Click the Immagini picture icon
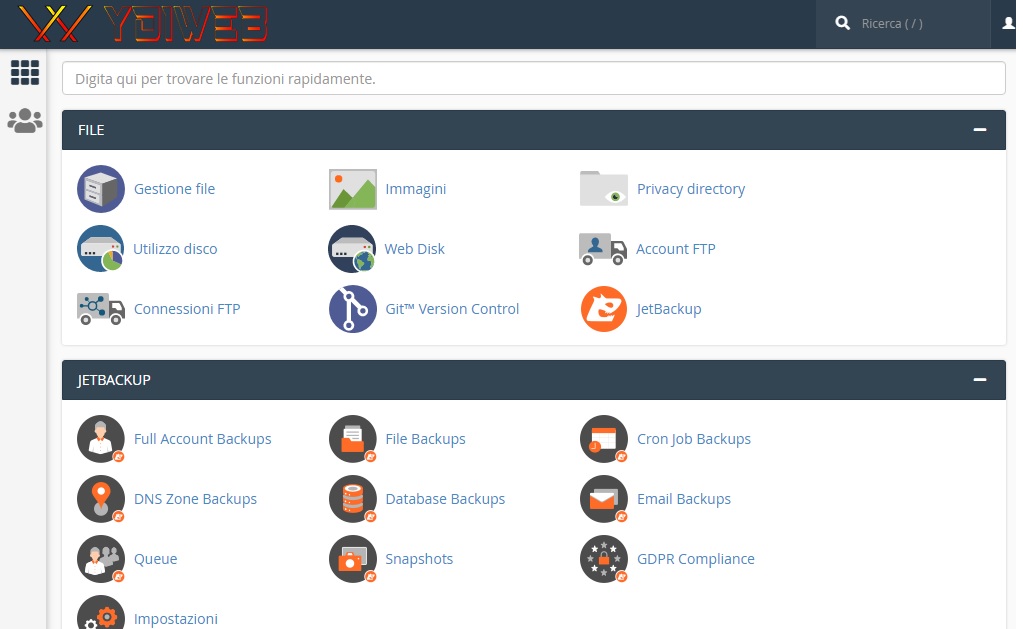 [353, 189]
